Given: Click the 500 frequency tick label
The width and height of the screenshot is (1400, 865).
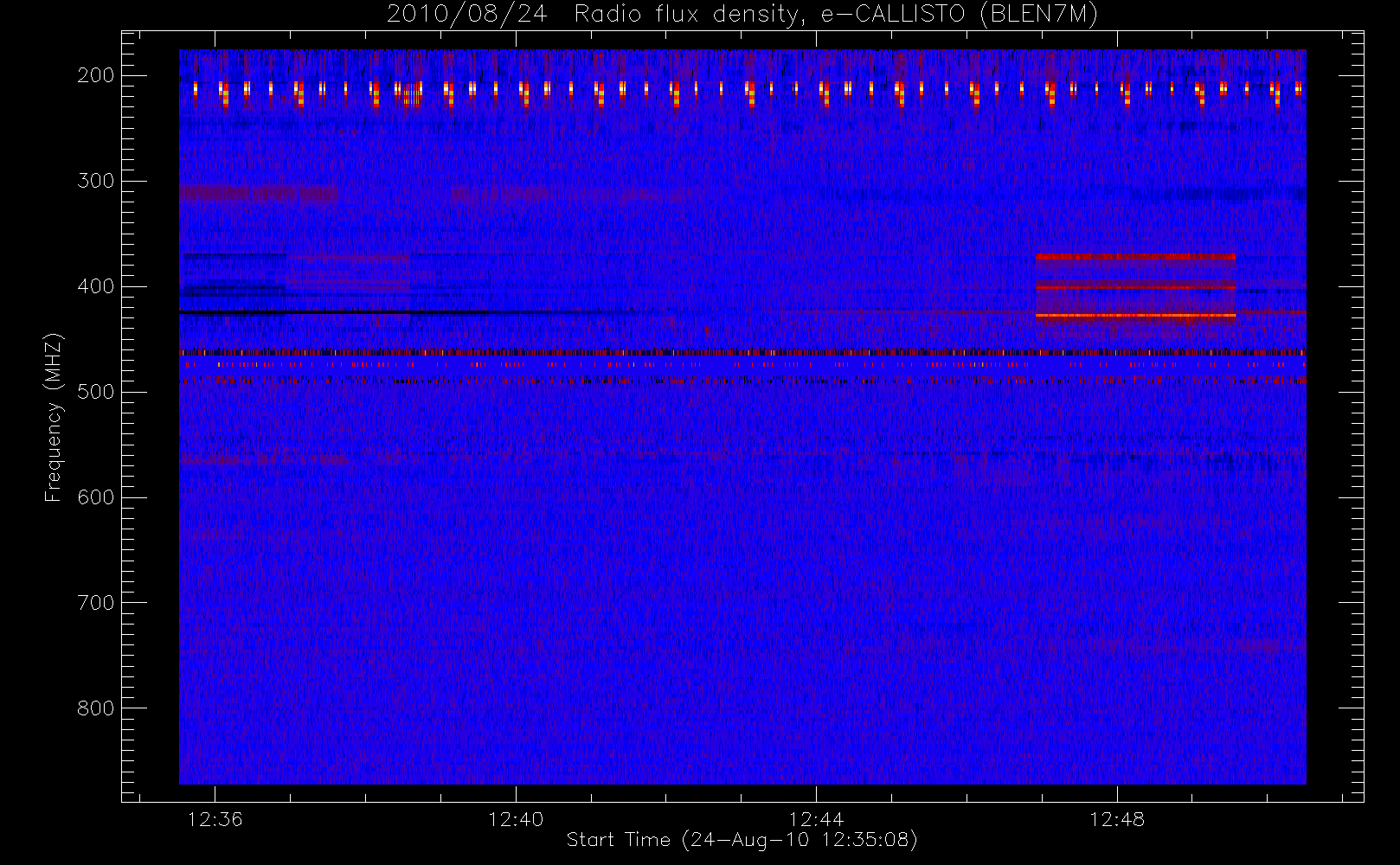Looking at the screenshot, I should [x=95, y=392].
